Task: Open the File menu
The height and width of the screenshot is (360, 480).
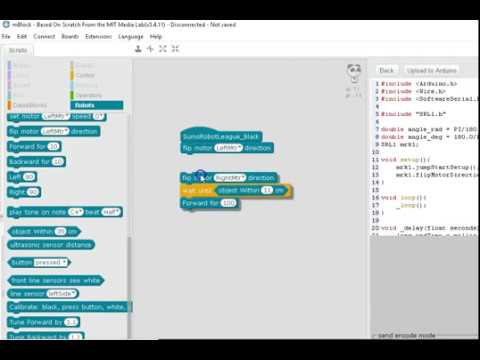Action: 6,36
